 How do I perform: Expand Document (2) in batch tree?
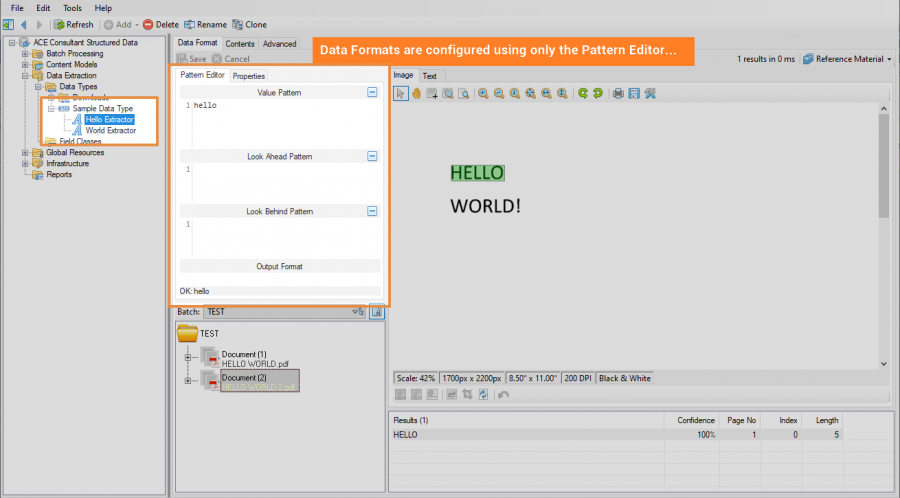click(188, 380)
